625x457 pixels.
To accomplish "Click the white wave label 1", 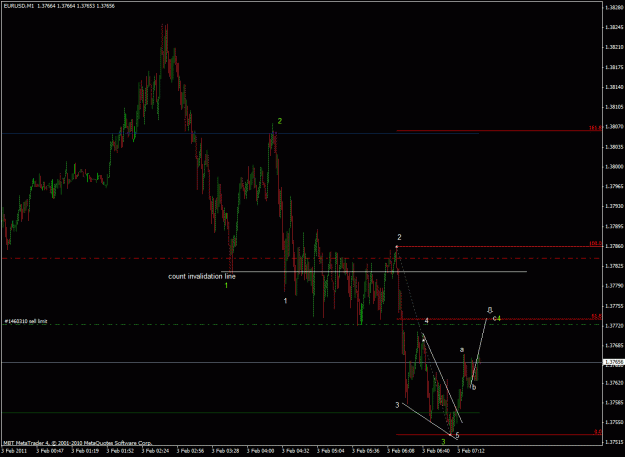I will pos(285,301).
